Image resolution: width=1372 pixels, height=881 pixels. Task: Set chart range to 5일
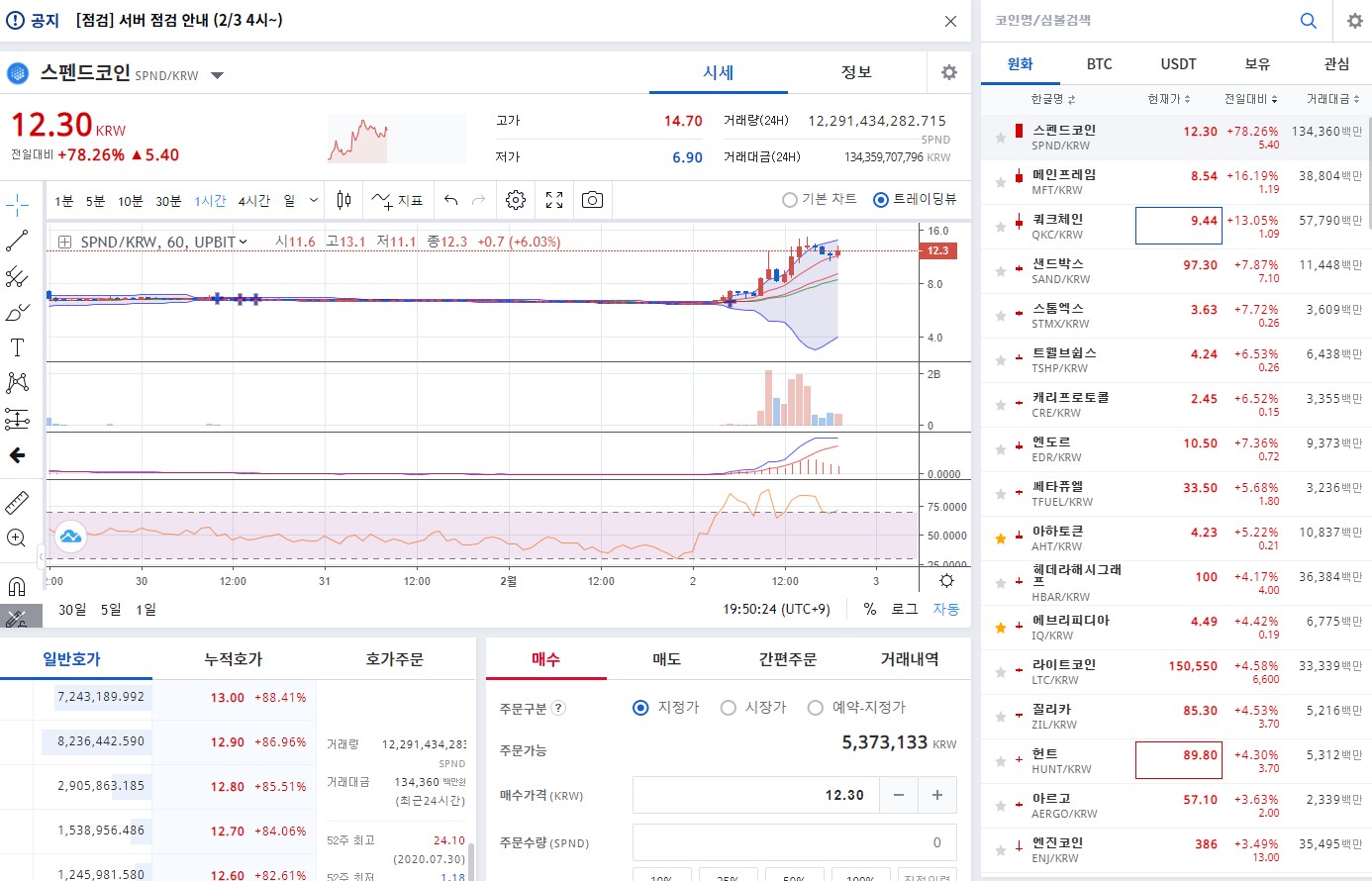click(x=110, y=610)
